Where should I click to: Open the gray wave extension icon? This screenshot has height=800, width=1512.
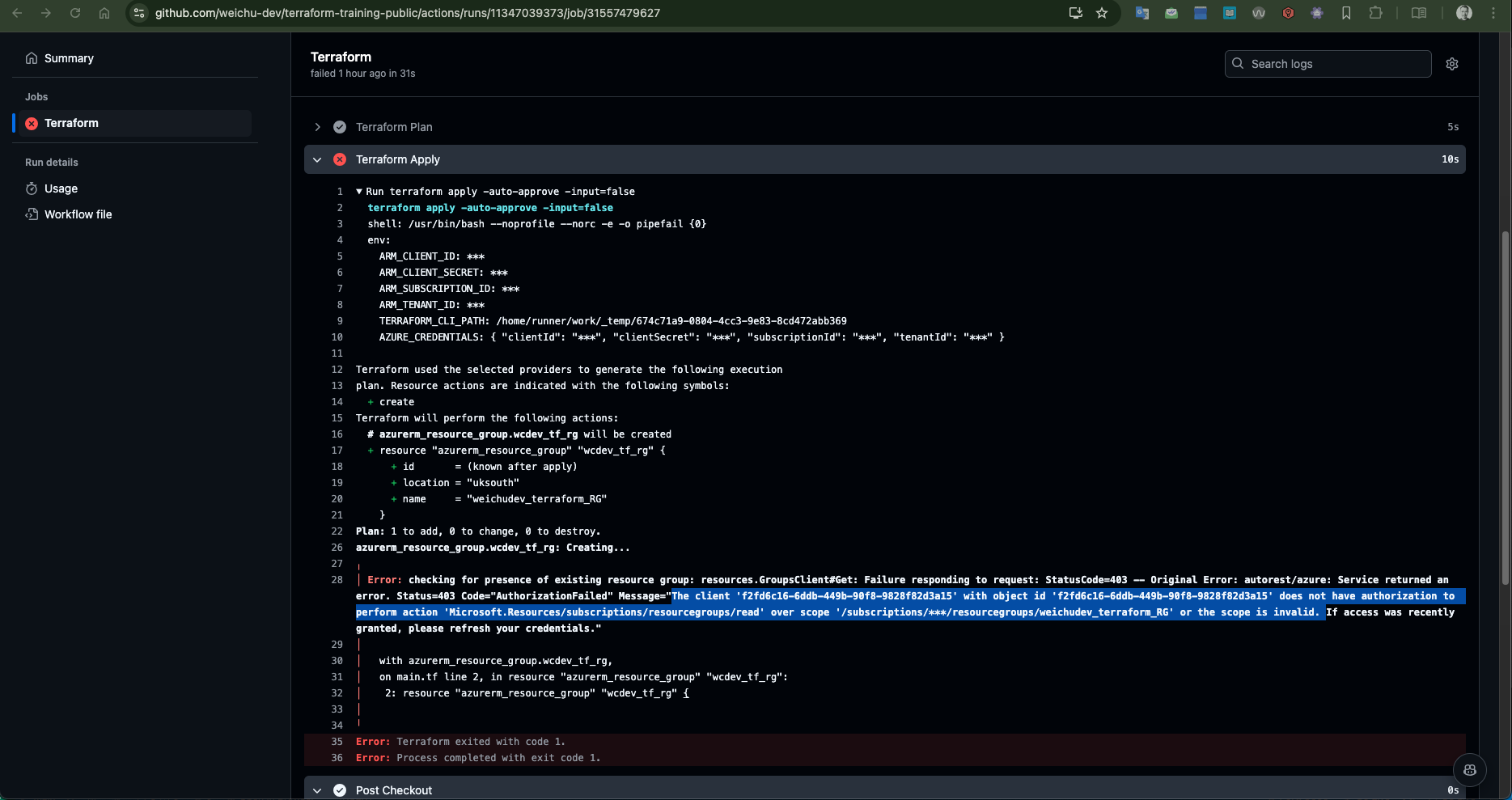click(1259, 13)
